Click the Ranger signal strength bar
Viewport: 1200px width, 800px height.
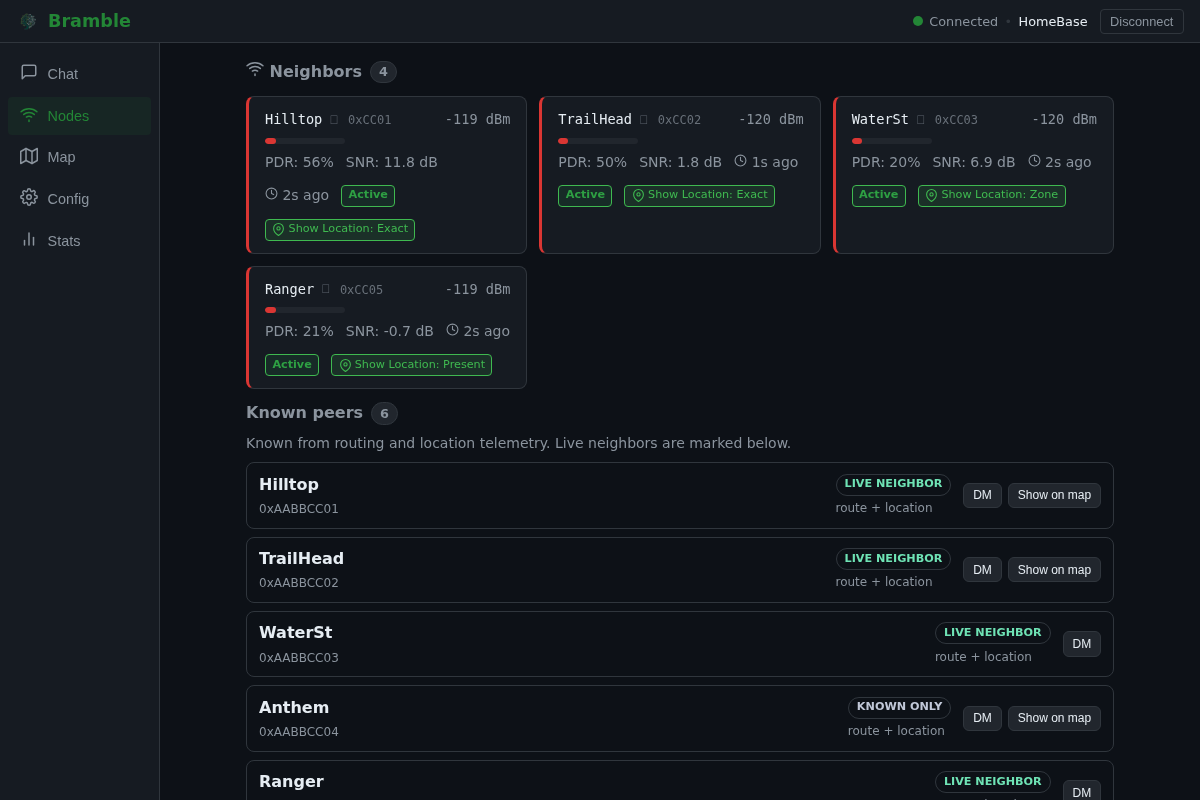pos(305,310)
